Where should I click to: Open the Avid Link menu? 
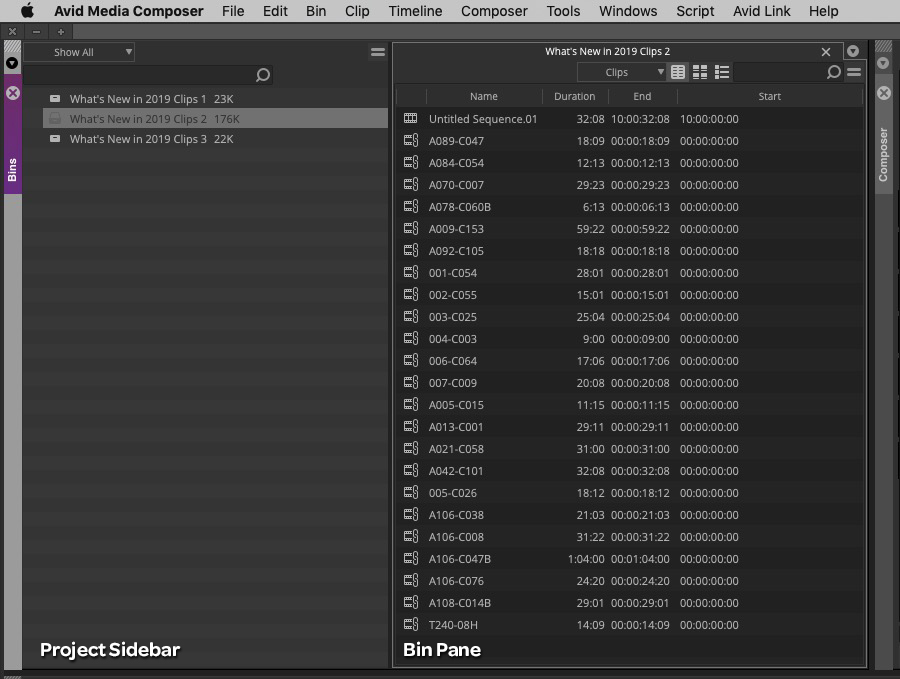pyautogui.click(x=761, y=11)
